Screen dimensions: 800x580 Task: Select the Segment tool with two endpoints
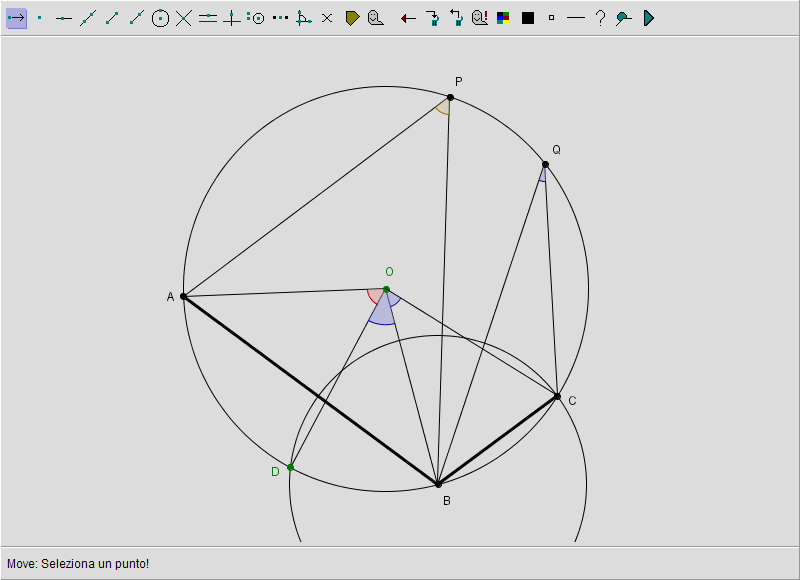(x=112, y=18)
